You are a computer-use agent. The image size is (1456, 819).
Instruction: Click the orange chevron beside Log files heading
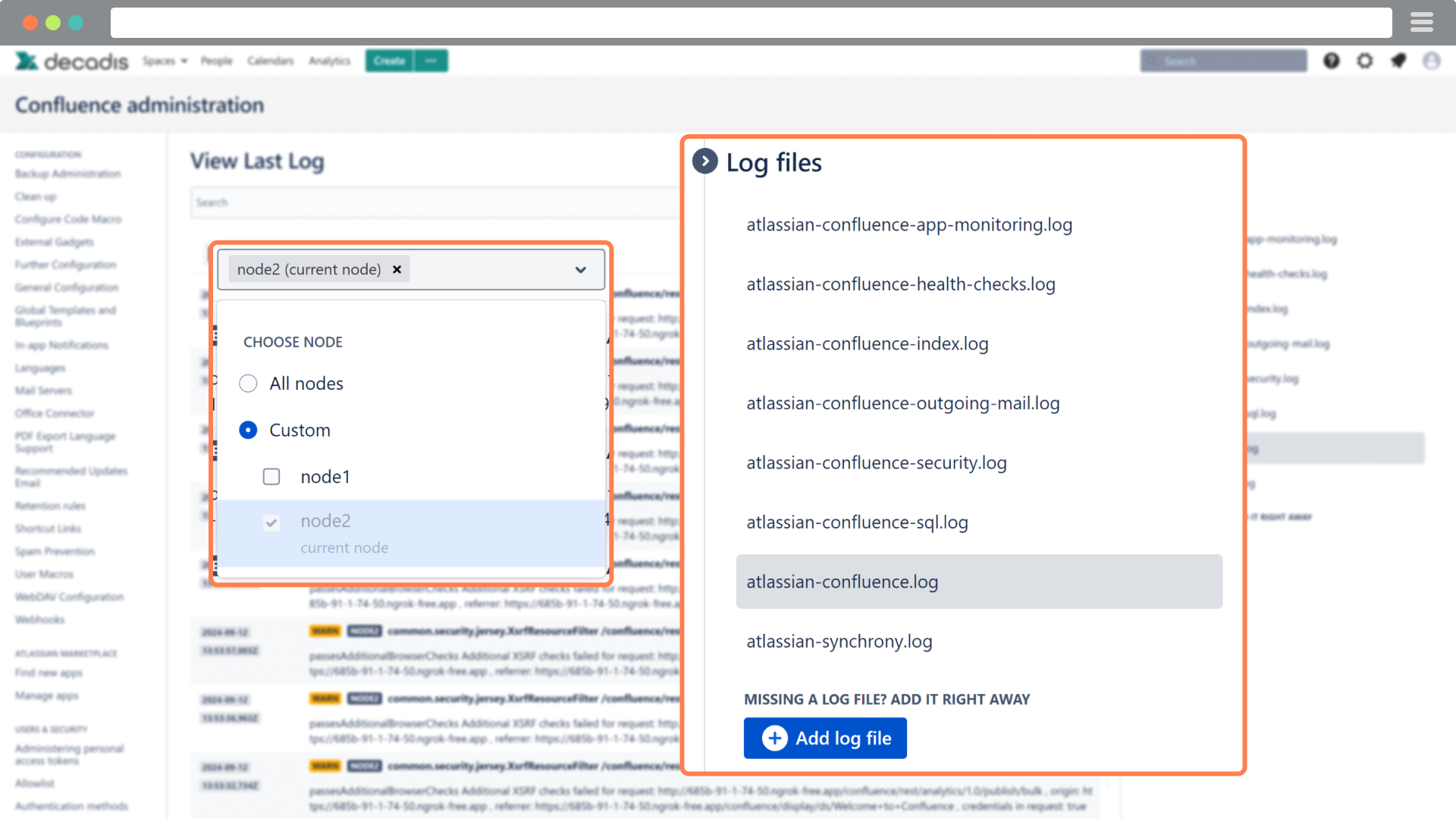click(705, 162)
